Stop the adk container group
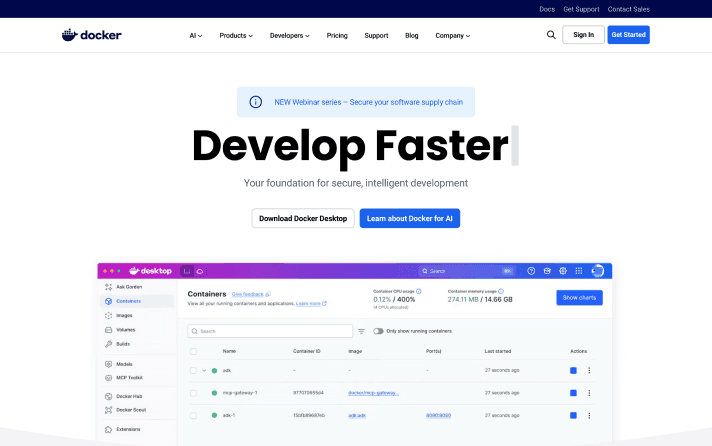 pyautogui.click(x=574, y=371)
